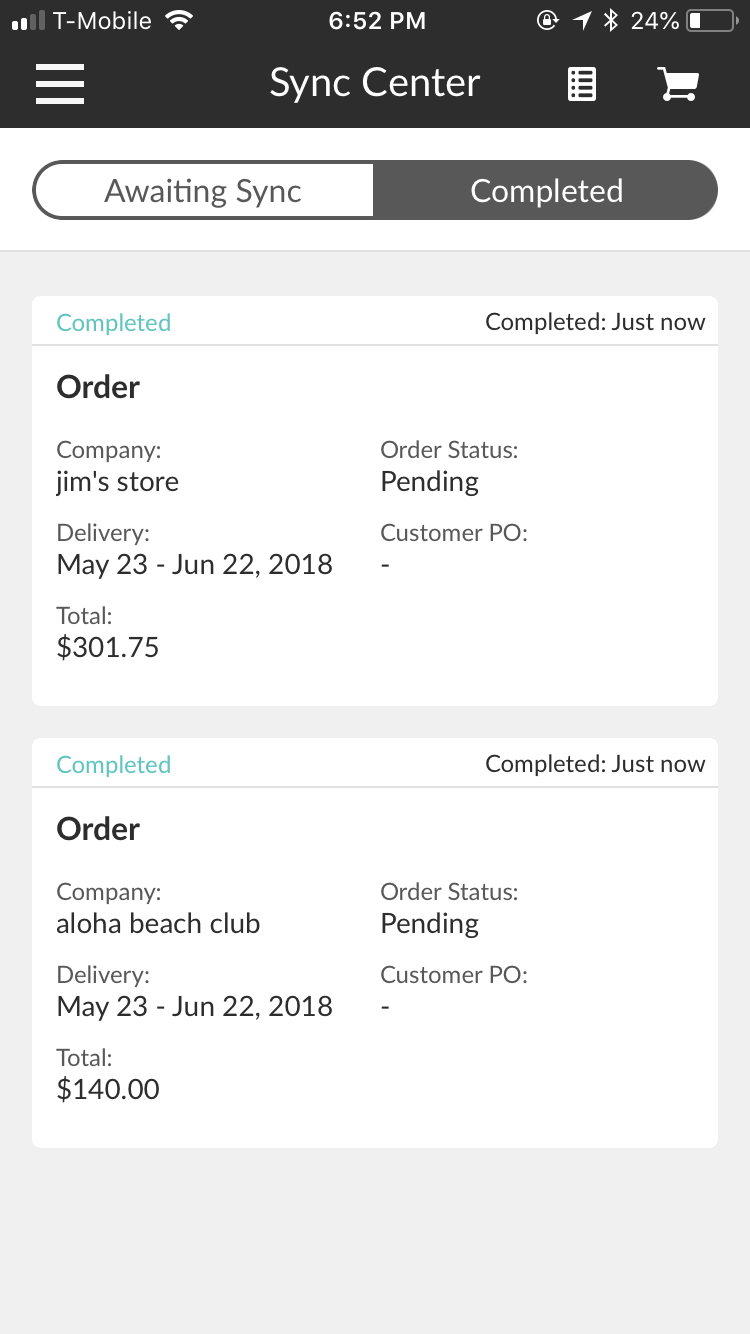This screenshot has height=1334, width=750.
Task: Tap Pending status of jim's store order
Action: click(430, 482)
